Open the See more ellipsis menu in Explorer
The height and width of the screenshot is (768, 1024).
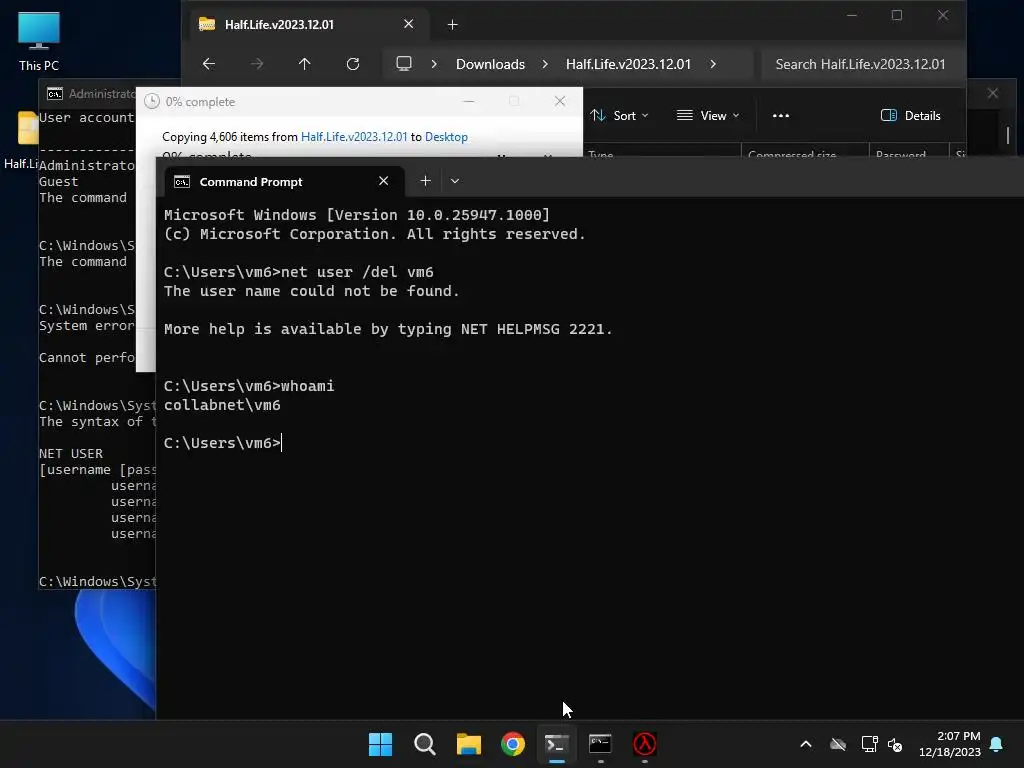click(x=781, y=116)
